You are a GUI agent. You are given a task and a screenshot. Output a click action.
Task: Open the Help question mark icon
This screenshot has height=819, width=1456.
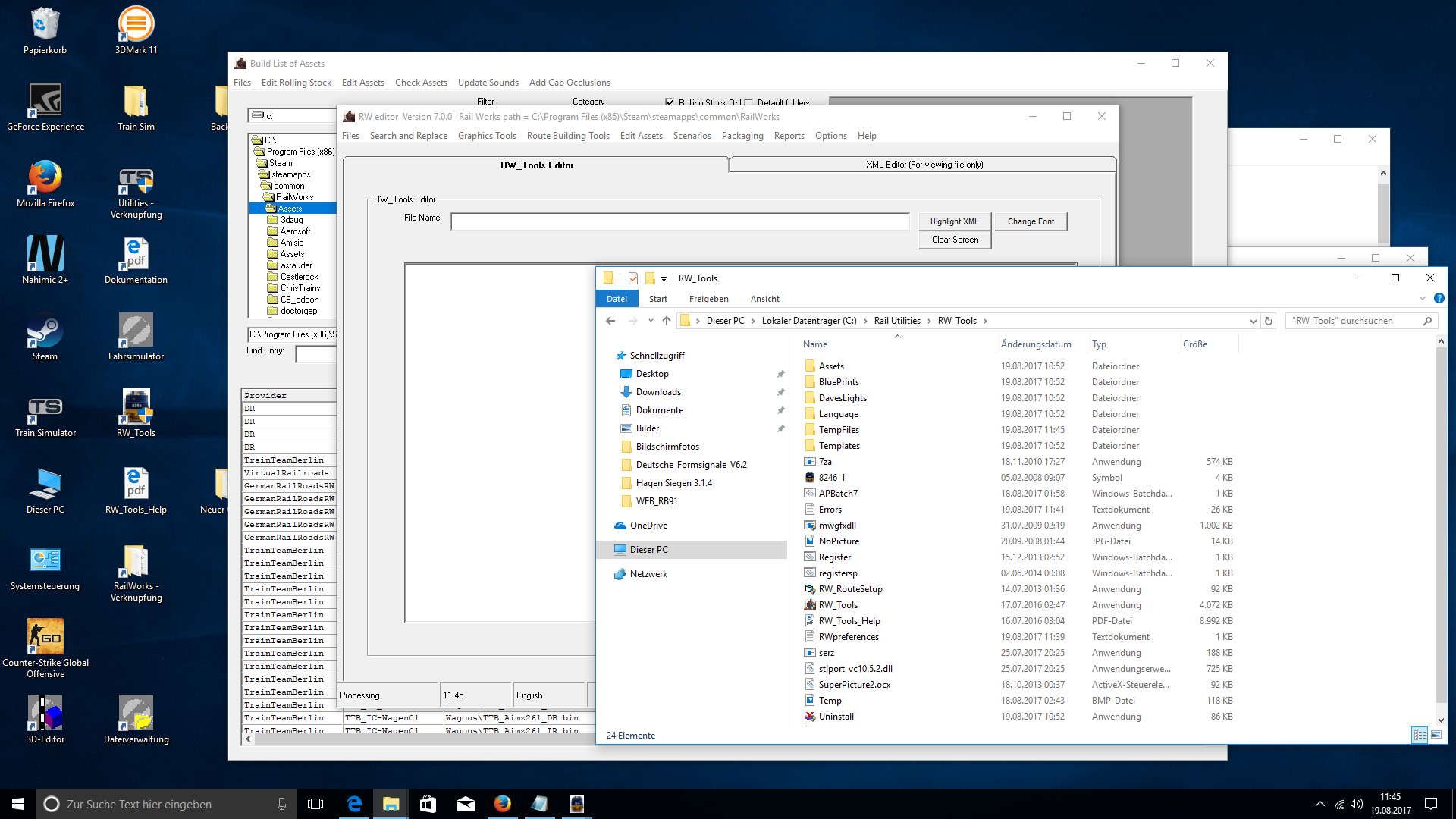(1439, 299)
